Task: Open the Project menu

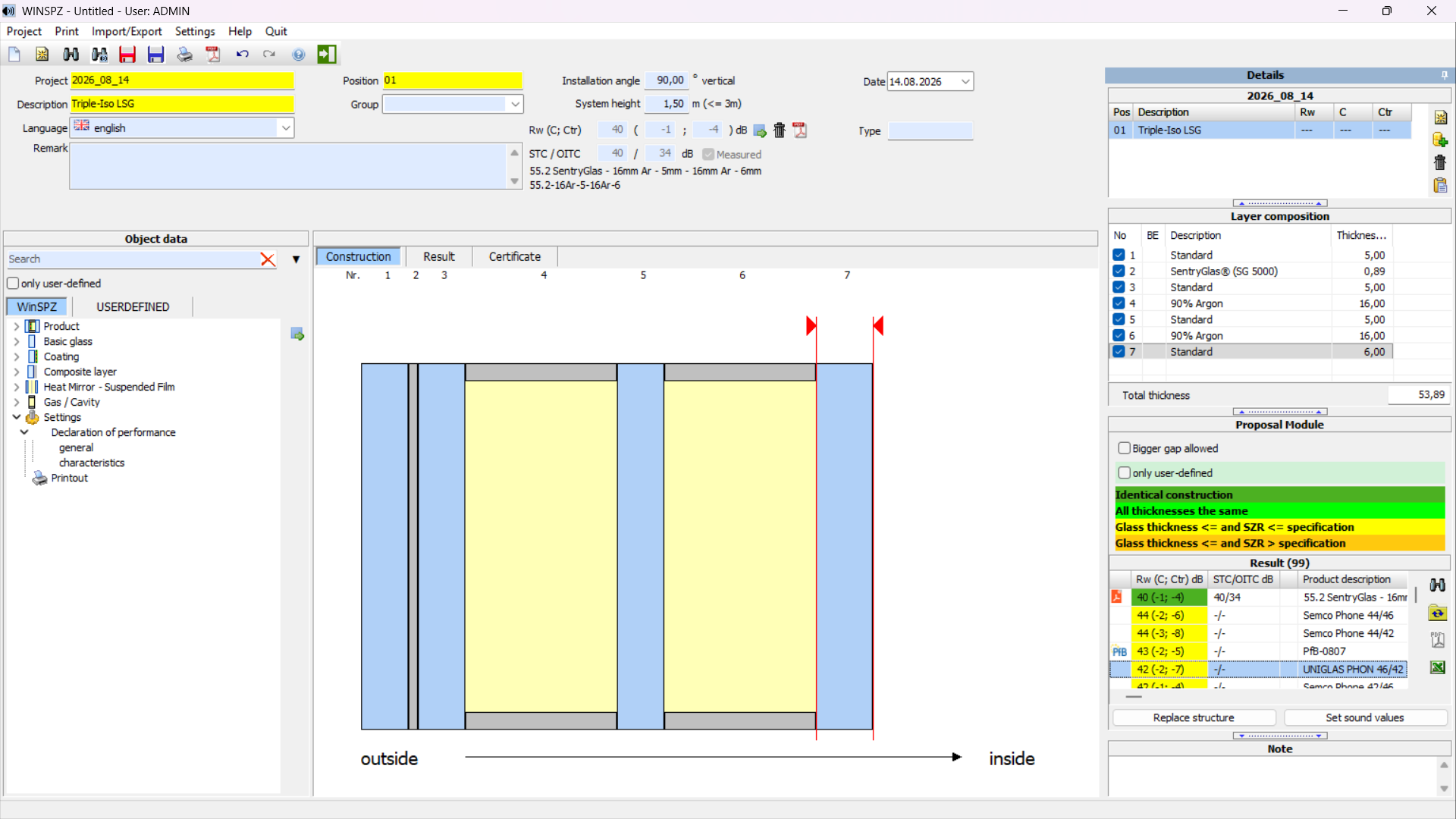Action: point(24,31)
